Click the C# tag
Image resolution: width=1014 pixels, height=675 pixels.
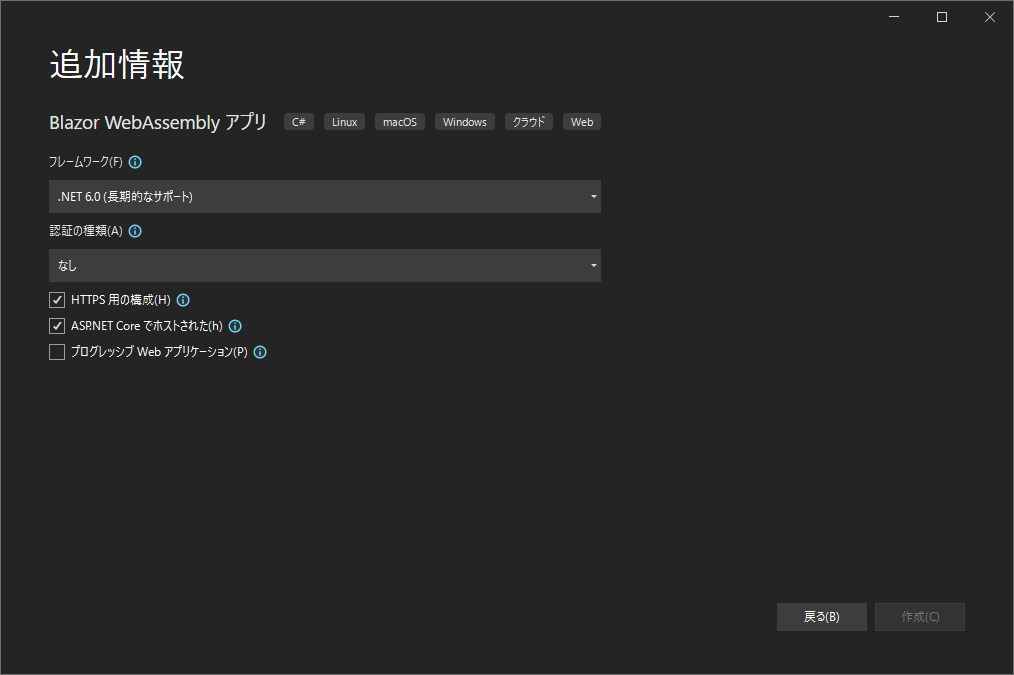tap(299, 122)
